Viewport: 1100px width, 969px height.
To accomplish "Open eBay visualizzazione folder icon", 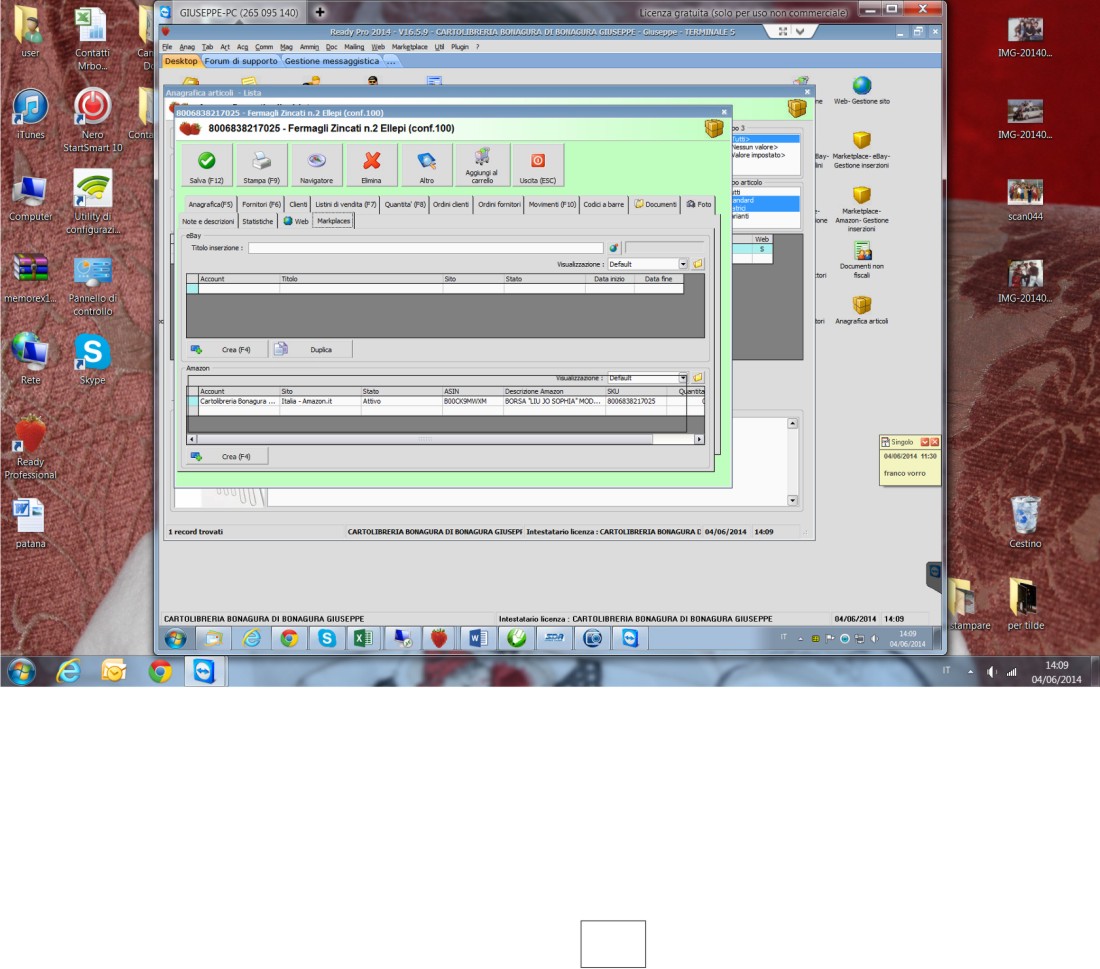I will tap(698, 264).
